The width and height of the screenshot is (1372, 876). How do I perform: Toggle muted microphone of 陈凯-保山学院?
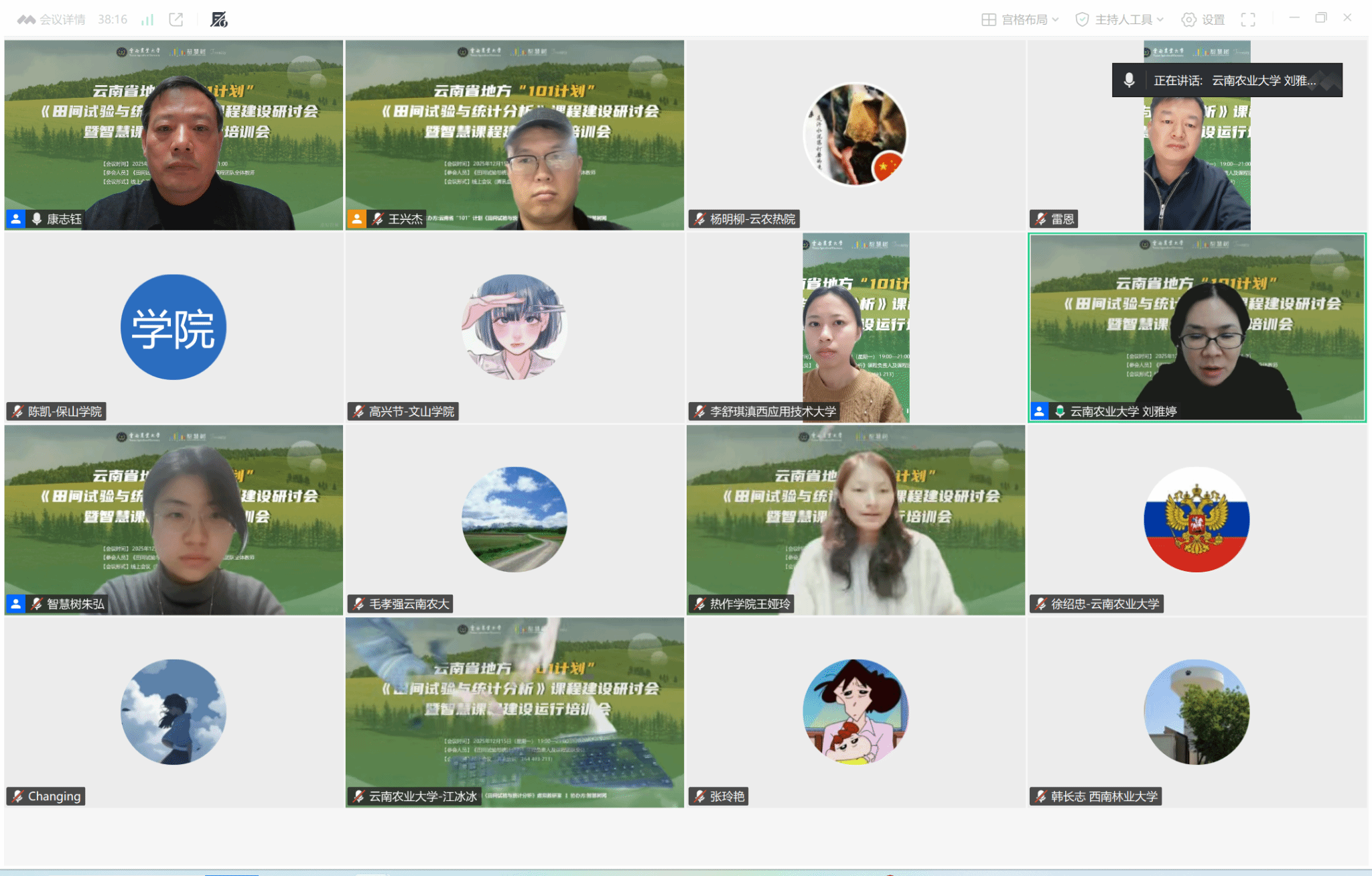(x=18, y=411)
